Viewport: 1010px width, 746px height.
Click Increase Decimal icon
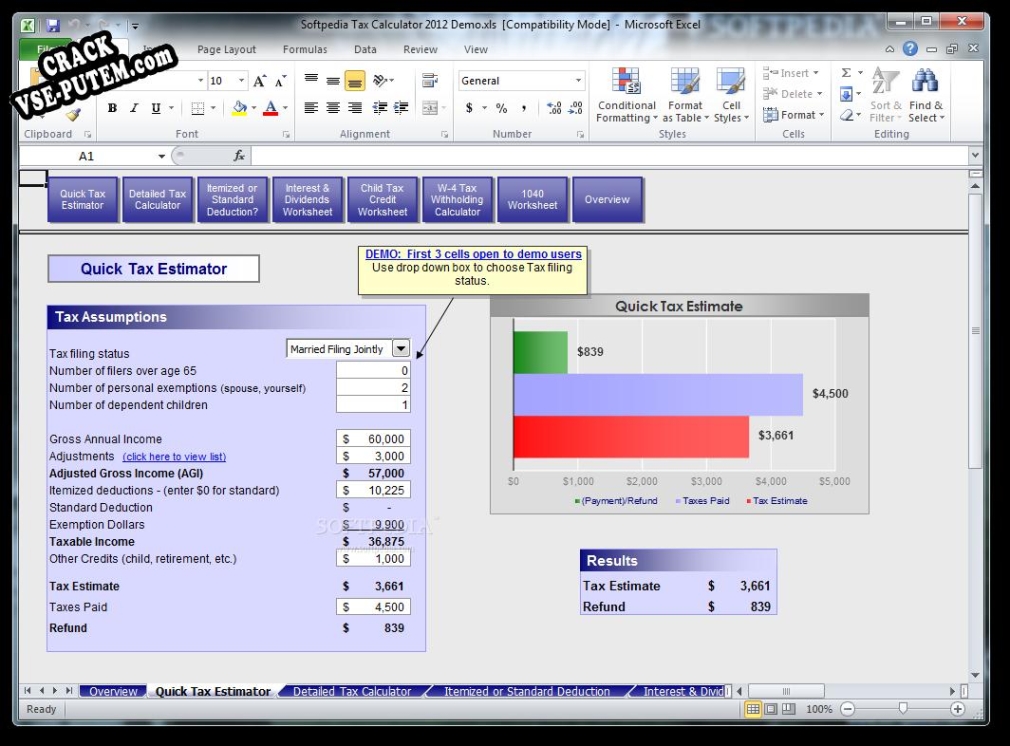point(554,108)
